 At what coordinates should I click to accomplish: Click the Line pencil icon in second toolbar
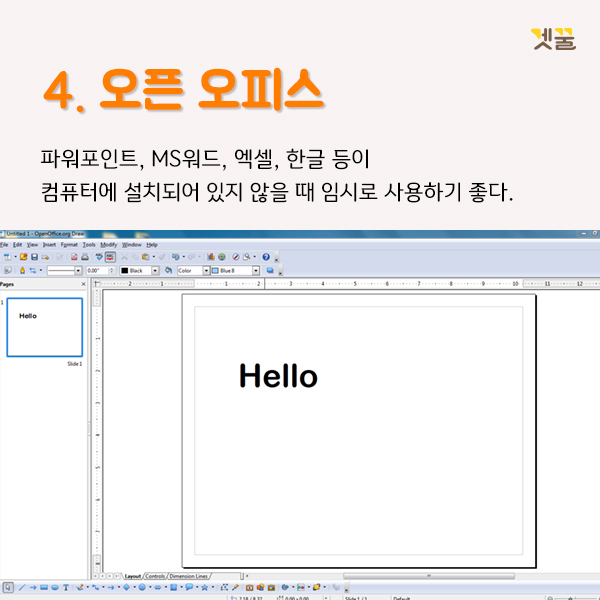pos(23,271)
